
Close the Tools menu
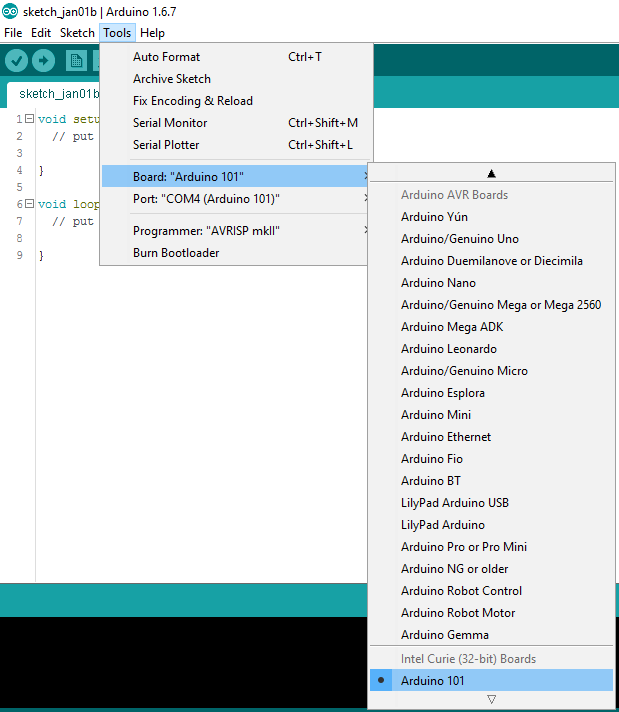[117, 33]
